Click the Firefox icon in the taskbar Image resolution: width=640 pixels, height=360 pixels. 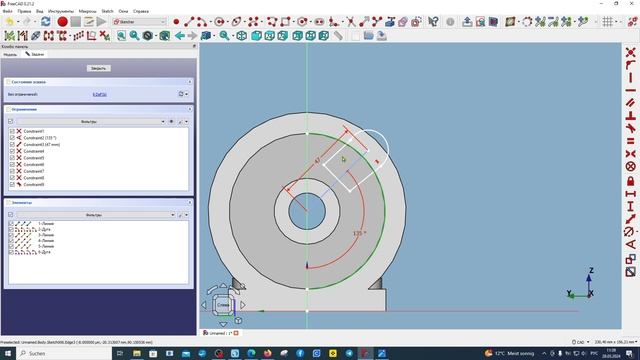tap(268, 353)
